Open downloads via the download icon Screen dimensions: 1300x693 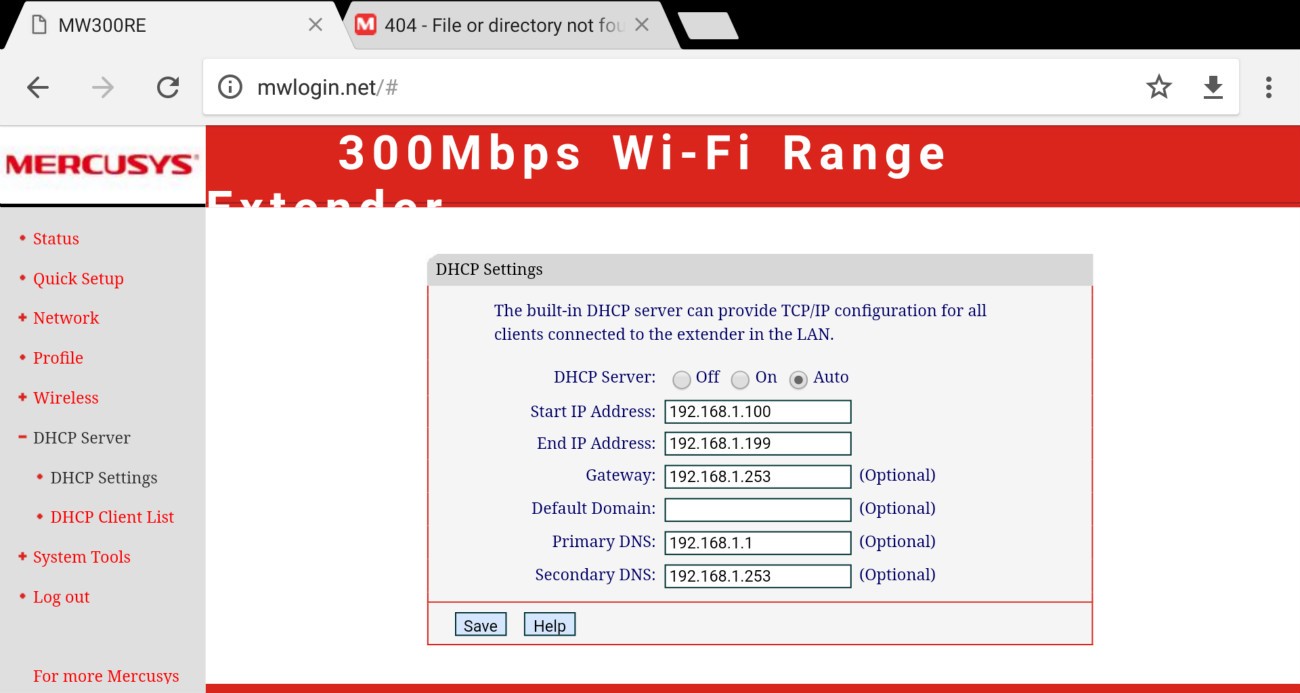tap(1212, 88)
